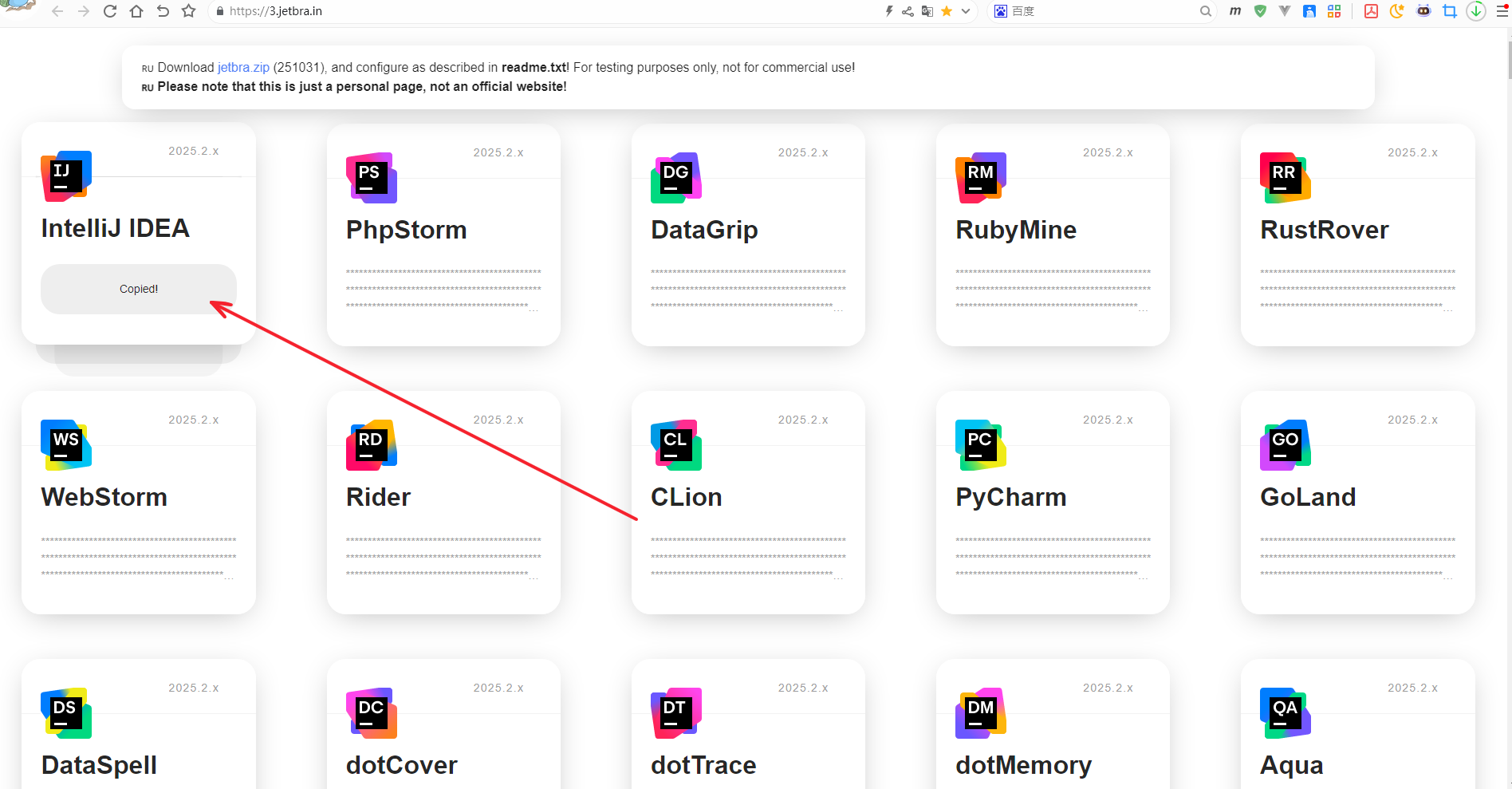Click the RustRover RR logo
1512x789 pixels.
click(1285, 177)
